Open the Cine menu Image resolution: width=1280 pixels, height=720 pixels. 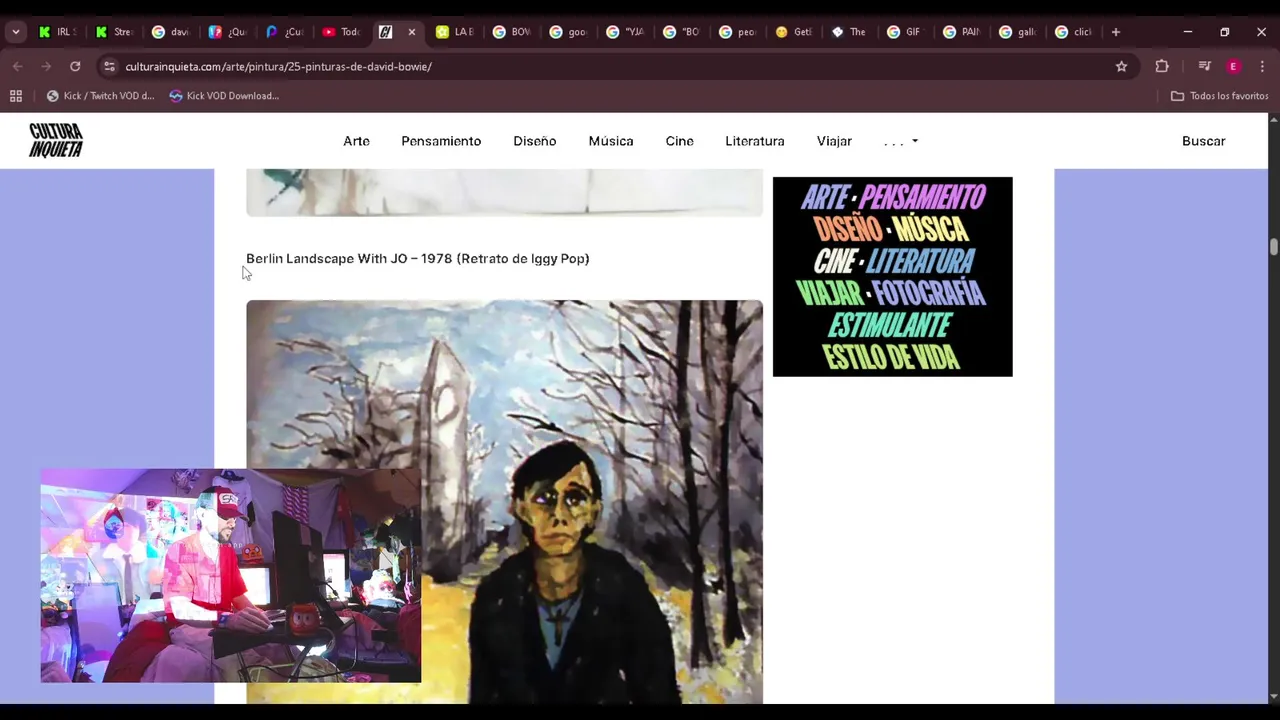679,141
